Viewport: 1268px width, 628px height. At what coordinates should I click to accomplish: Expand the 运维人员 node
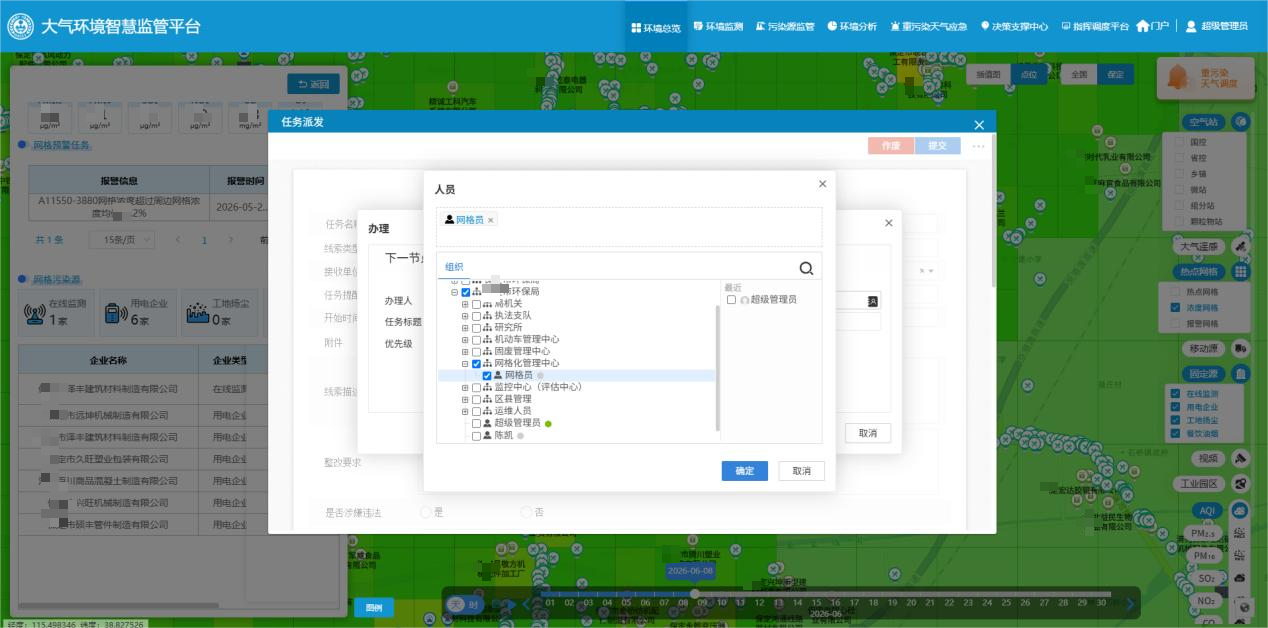coord(465,411)
